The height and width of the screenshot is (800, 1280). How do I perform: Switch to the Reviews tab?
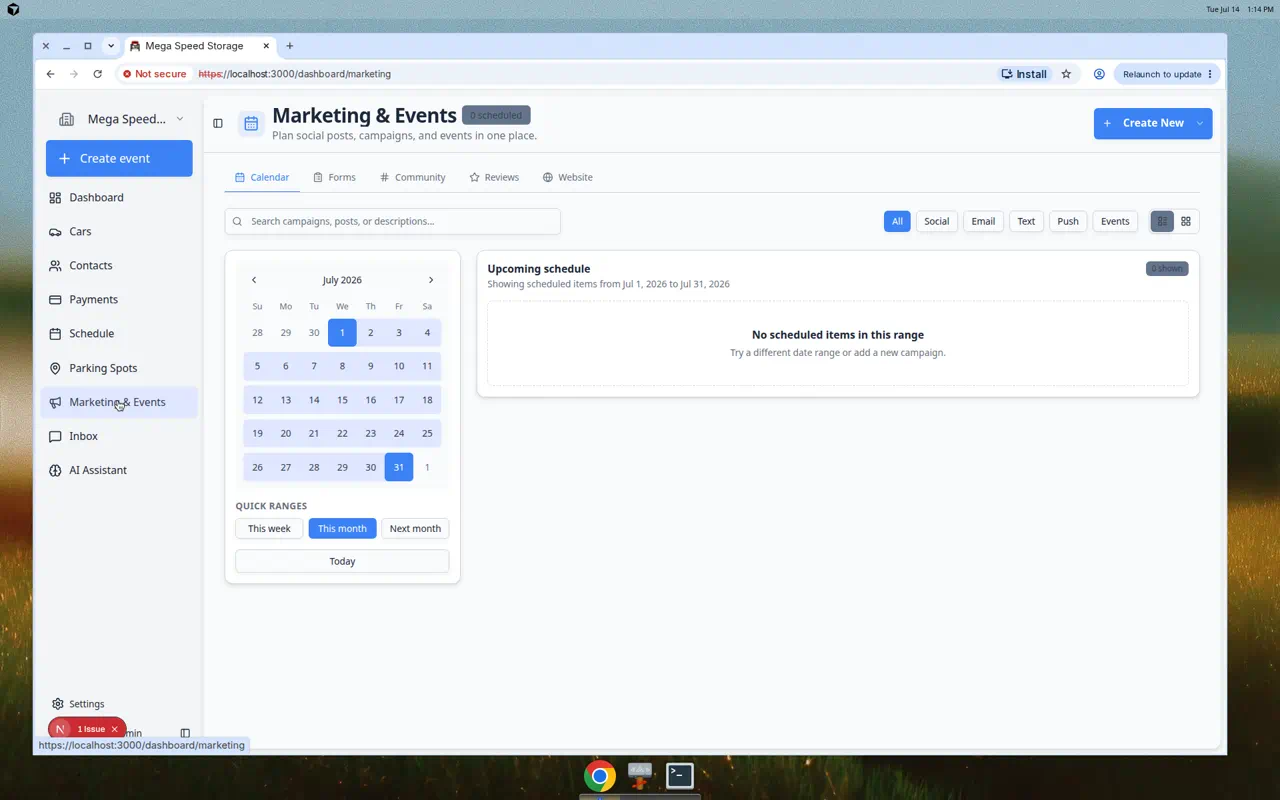[494, 177]
